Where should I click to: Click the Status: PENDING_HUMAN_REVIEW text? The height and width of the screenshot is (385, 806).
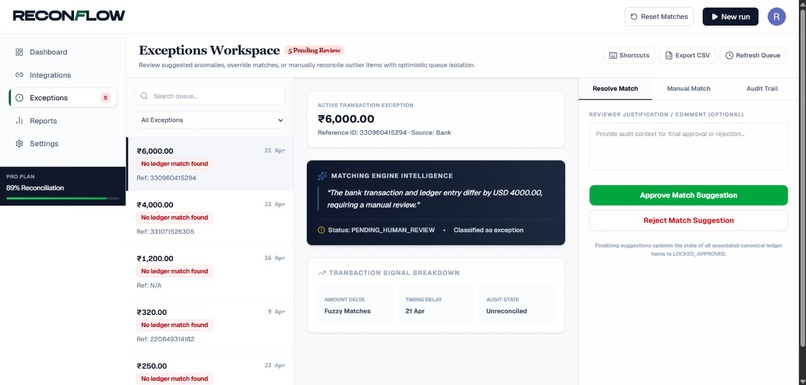point(381,230)
